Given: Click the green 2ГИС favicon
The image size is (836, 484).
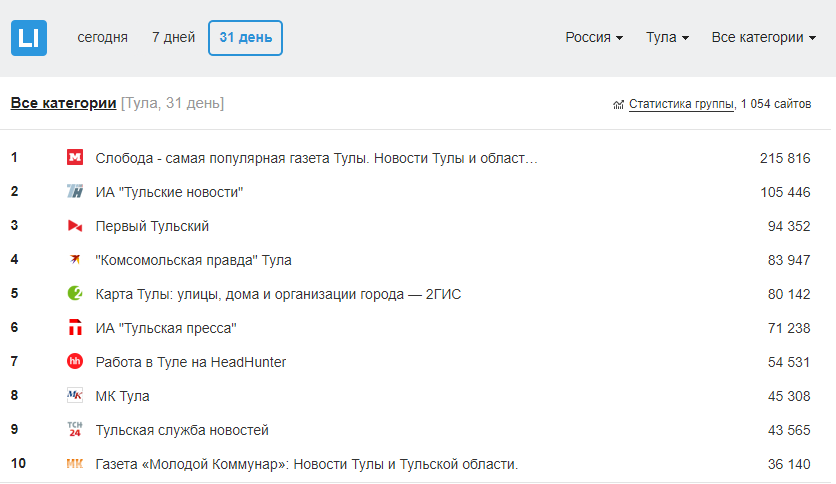Looking at the screenshot, I should pyautogui.click(x=75, y=293).
